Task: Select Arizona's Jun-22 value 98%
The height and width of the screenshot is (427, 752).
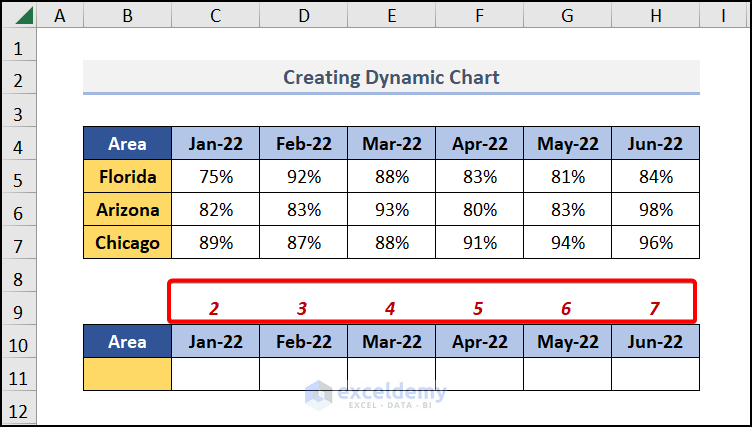Action: [655, 210]
